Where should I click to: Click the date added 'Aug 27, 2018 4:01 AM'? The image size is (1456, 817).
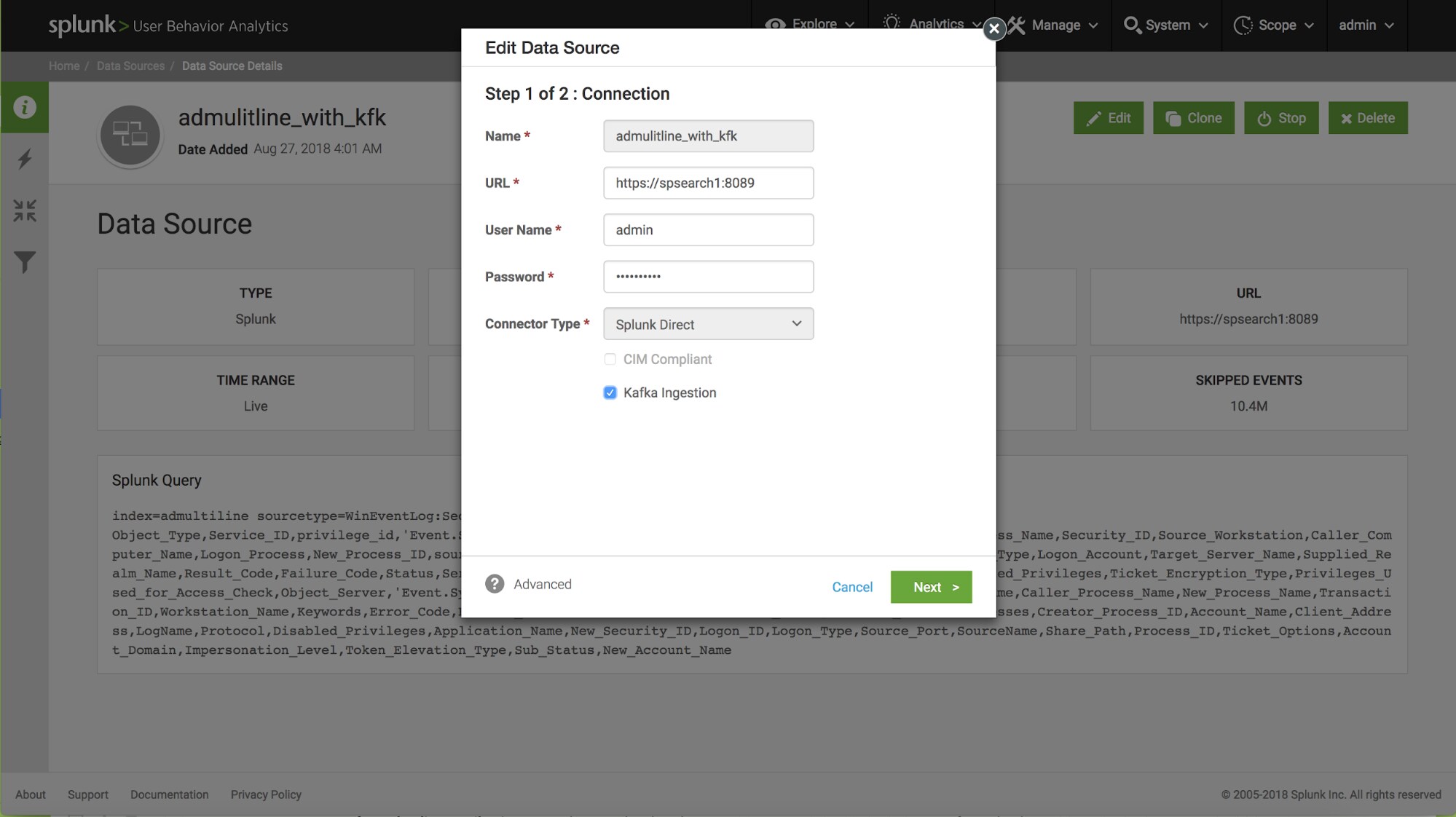(x=318, y=149)
